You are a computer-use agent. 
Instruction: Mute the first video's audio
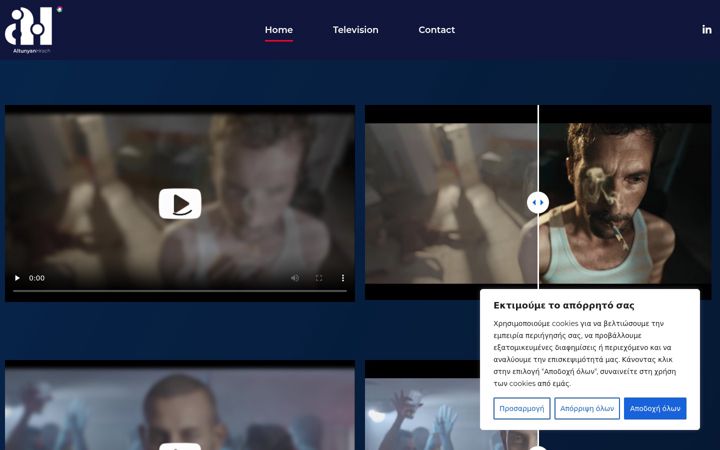click(295, 278)
